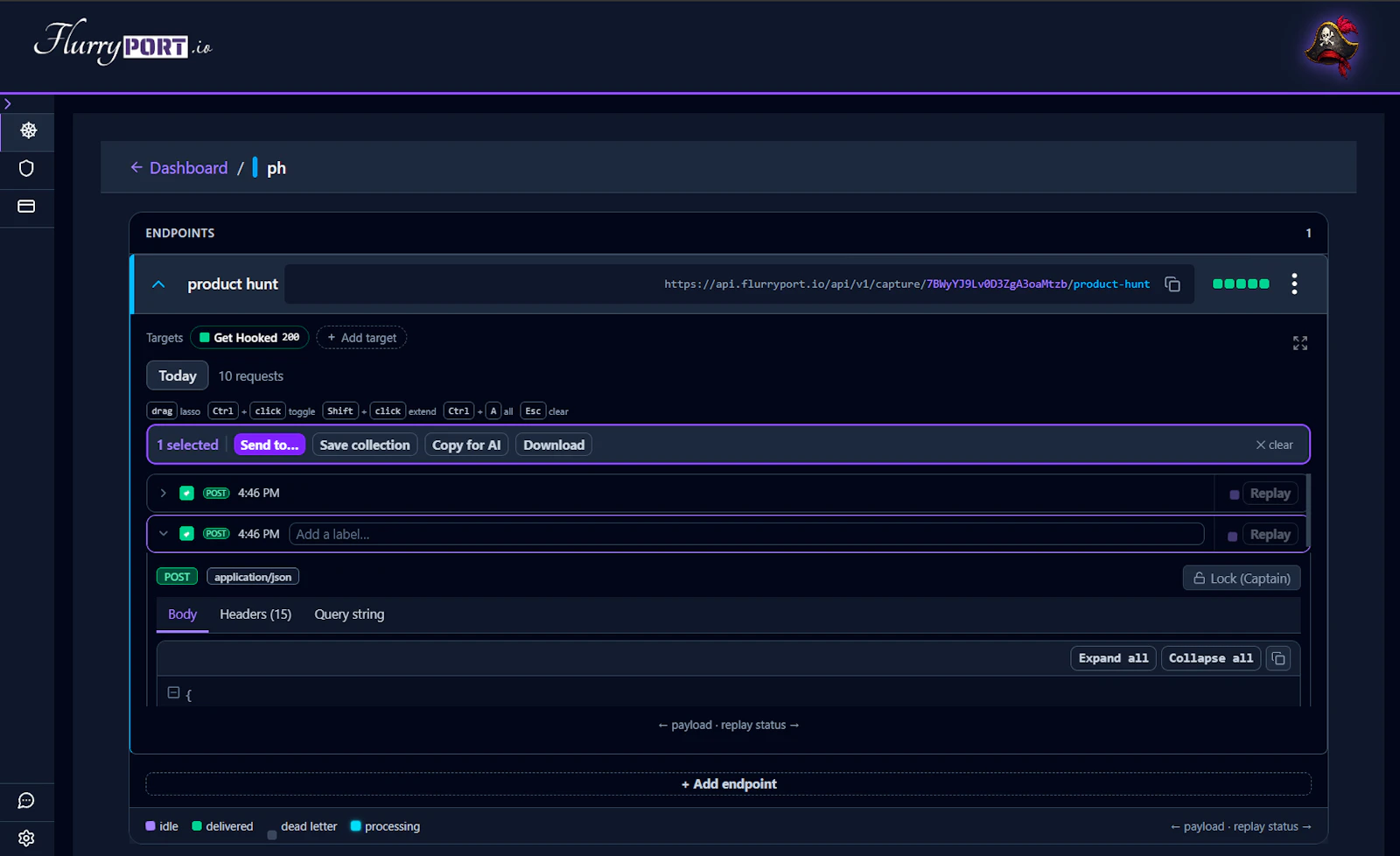Viewport: 1400px width, 856px height.
Task: Collapse the JSON root node
Action: point(173,692)
